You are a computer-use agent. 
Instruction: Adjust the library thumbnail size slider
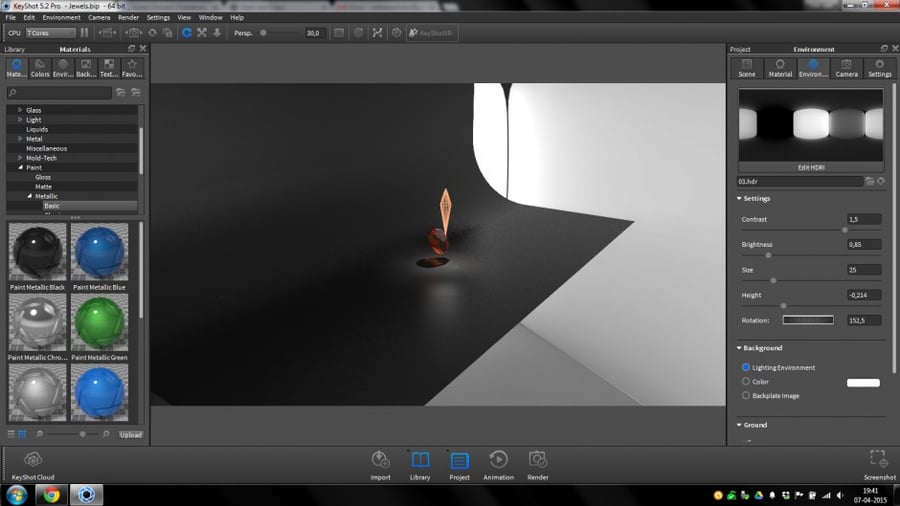tap(83, 434)
